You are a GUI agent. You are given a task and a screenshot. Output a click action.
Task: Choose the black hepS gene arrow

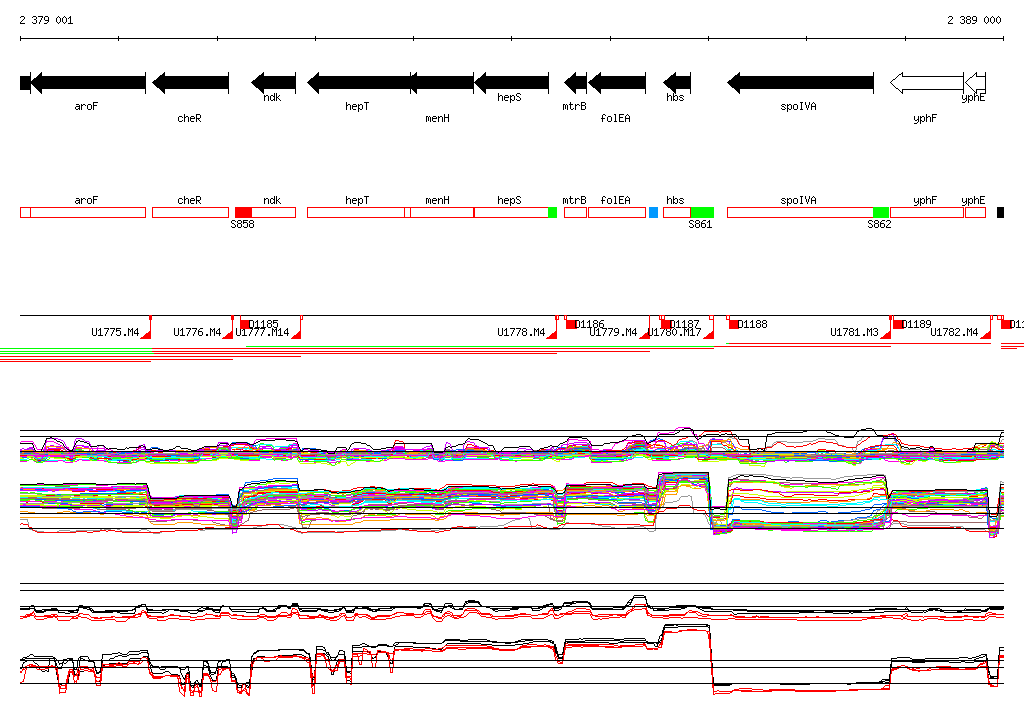coord(511,82)
